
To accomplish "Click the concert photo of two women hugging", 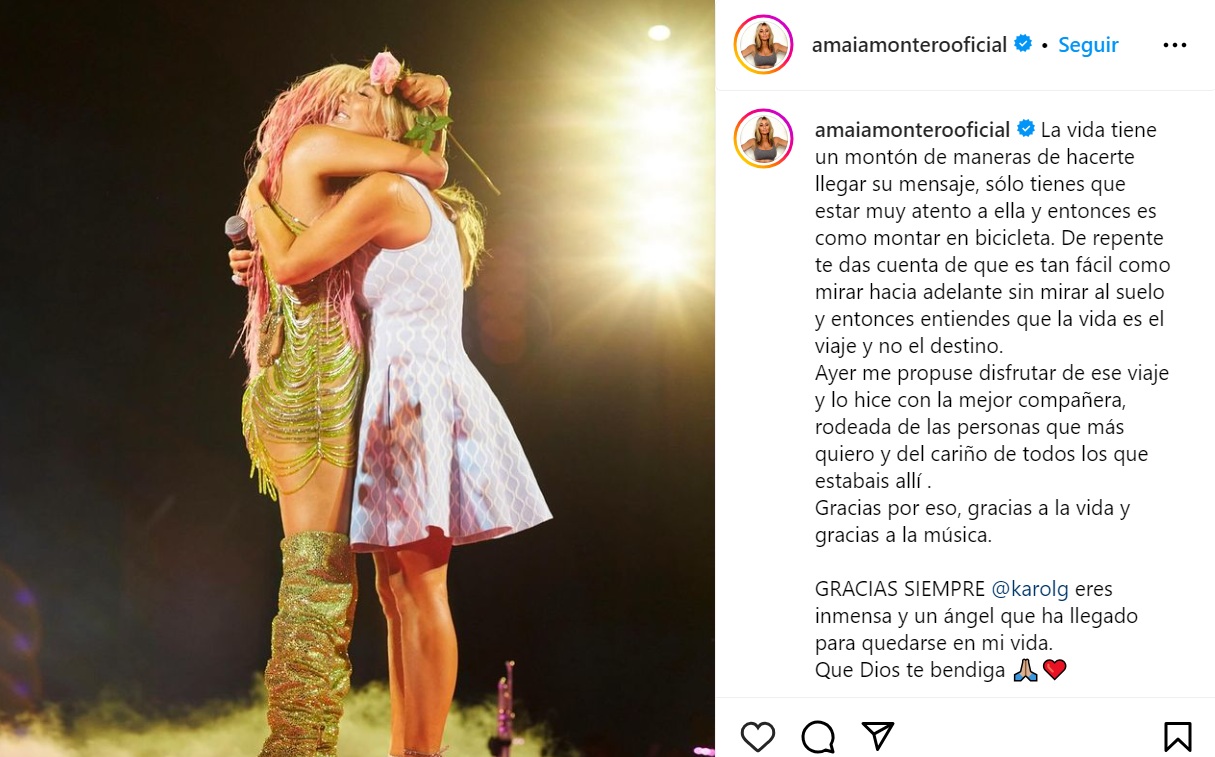I will coord(357,378).
